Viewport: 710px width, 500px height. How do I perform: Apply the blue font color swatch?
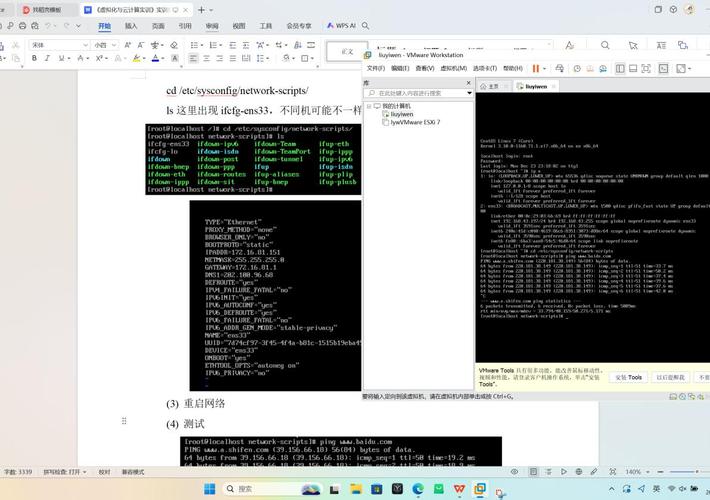point(155,58)
